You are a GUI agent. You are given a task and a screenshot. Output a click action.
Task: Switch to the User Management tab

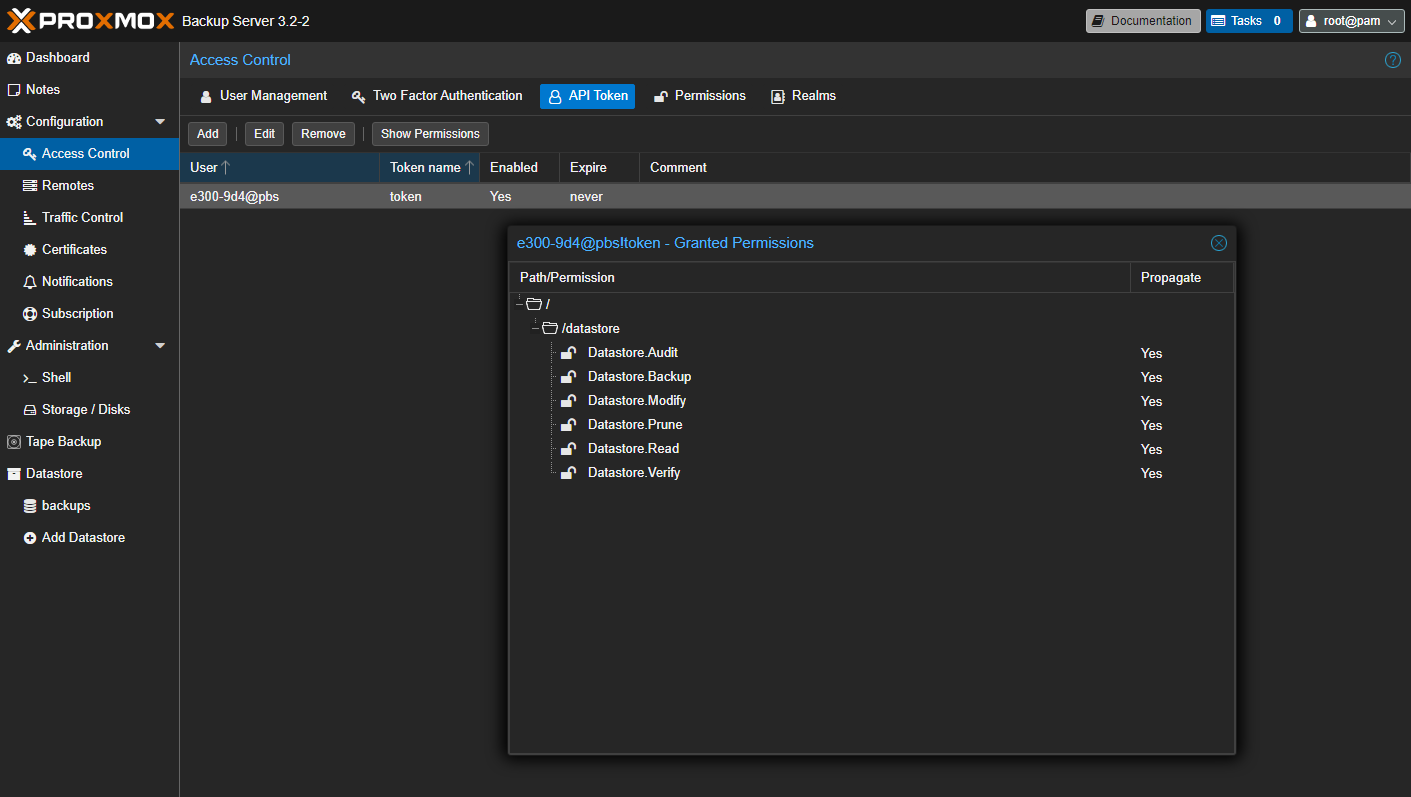[264, 96]
